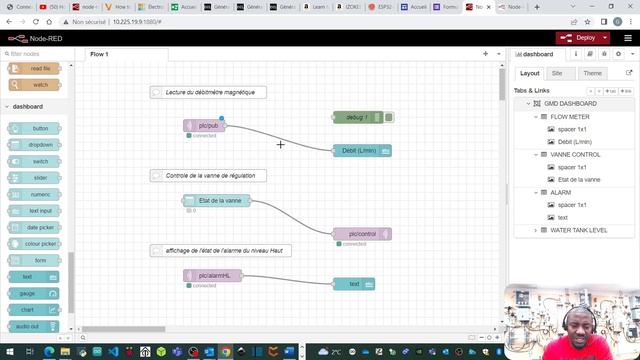Click the canvas horizontal scrollbar thumb
Image resolution: width=640 pixels, height=360 pixels.
point(123,329)
